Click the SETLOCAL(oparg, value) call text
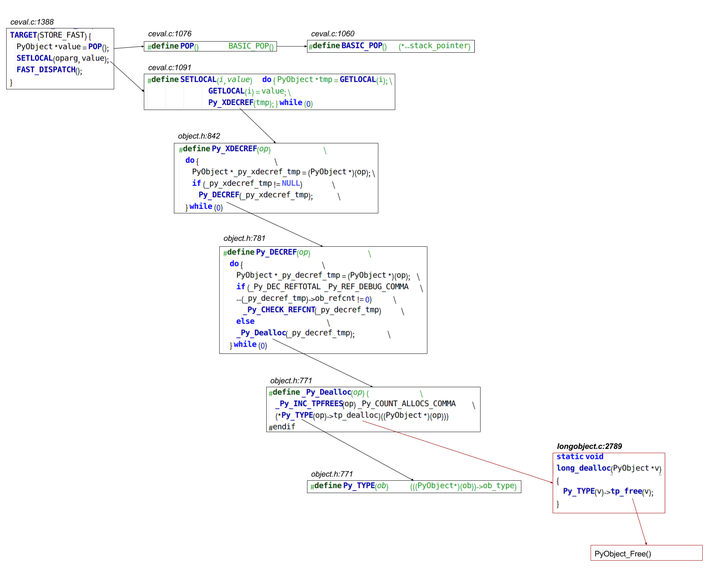This screenshot has width=720, height=573. pyautogui.click(x=63, y=58)
